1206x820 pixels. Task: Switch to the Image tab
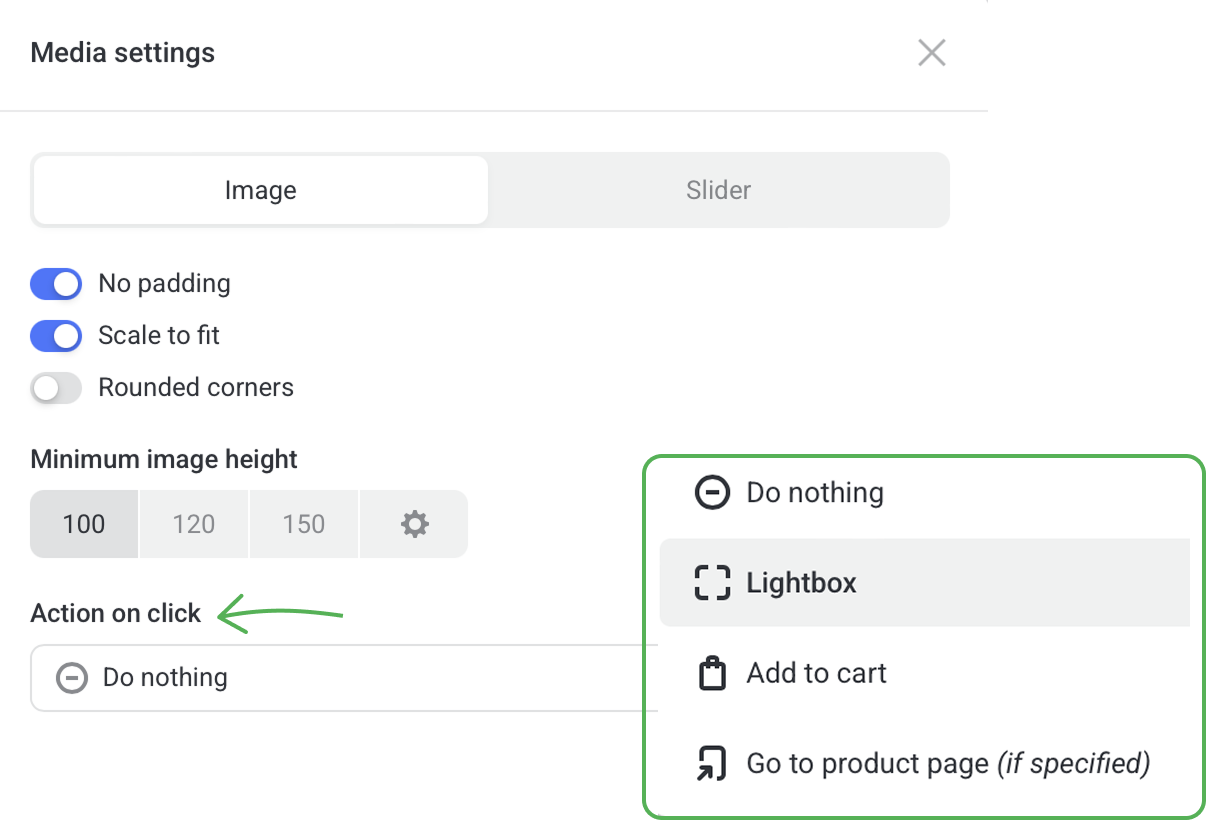pos(260,190)
